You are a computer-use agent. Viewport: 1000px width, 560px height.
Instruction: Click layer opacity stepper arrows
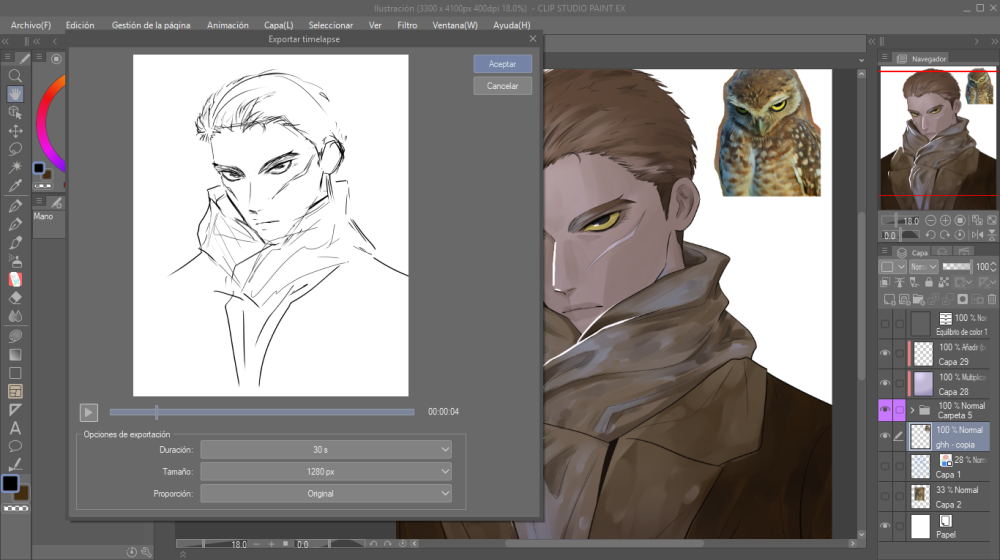point(994,267)
